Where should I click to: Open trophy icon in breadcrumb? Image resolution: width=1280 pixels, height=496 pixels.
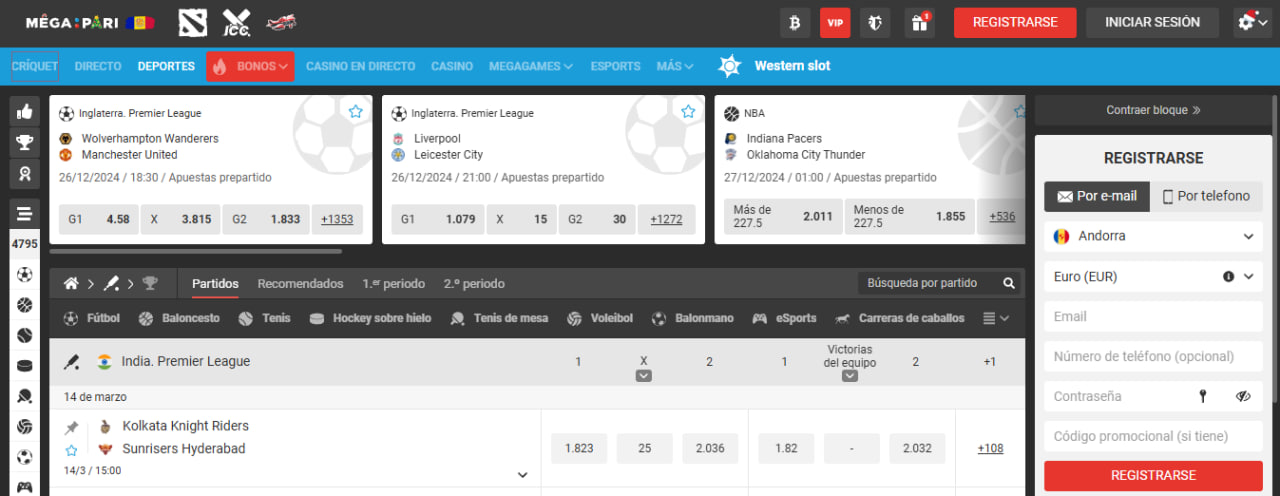[x=150, y=284]
